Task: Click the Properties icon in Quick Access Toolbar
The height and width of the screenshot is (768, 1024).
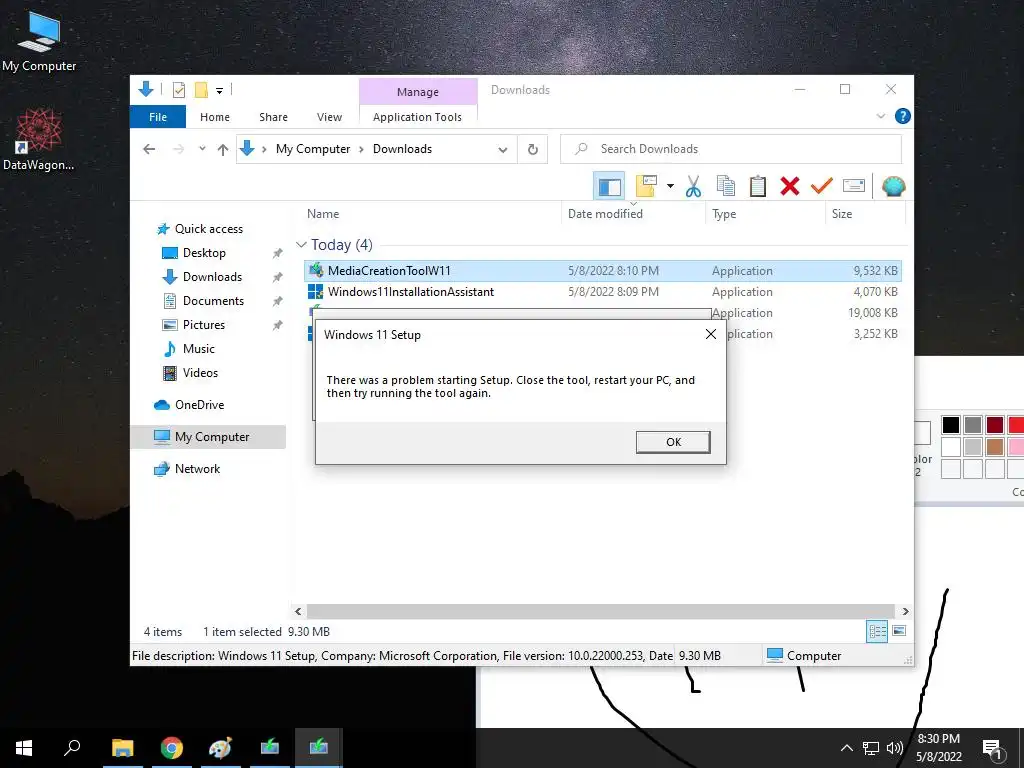Action: pos(178,90)
